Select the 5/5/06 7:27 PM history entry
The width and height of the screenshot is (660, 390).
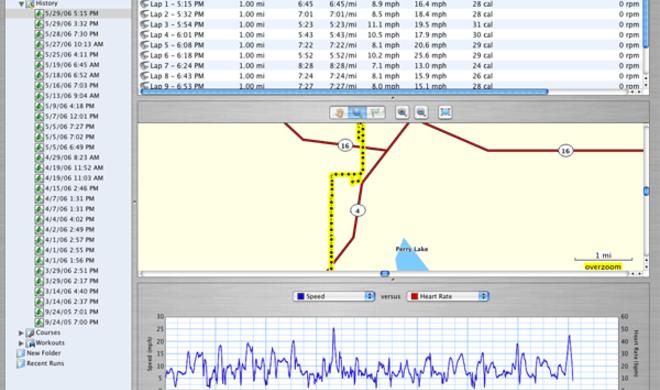[69, 127]
